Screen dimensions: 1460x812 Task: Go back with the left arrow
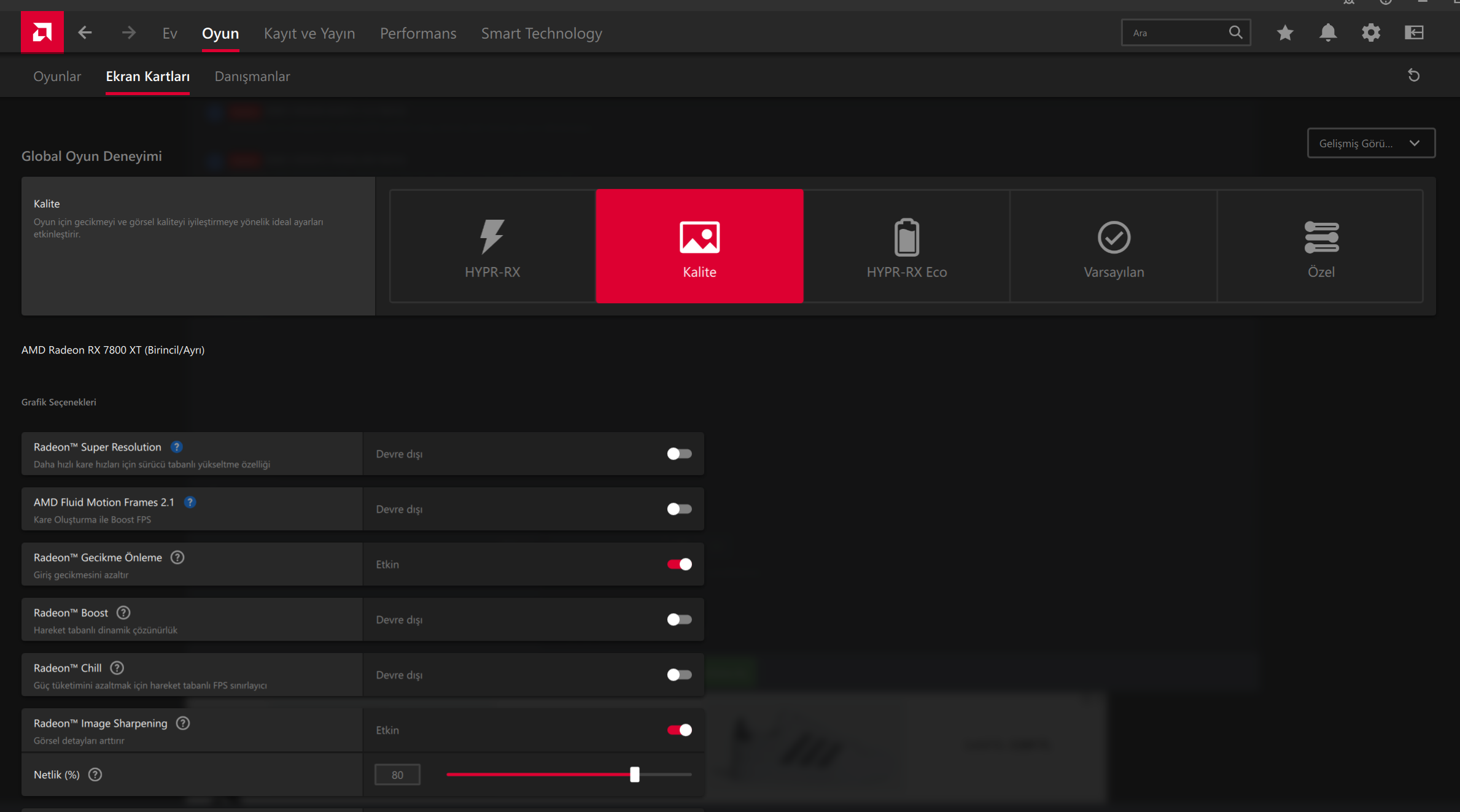point(85,33)
